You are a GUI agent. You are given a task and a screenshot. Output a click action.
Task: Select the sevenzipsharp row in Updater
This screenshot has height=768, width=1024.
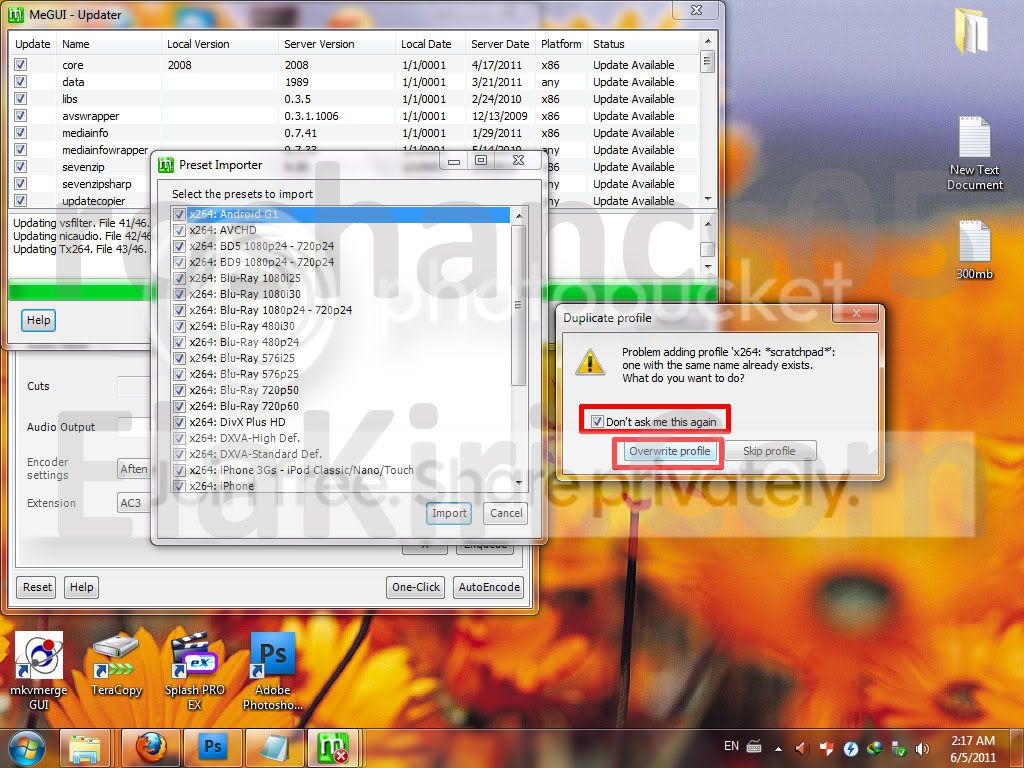[355, 184]
